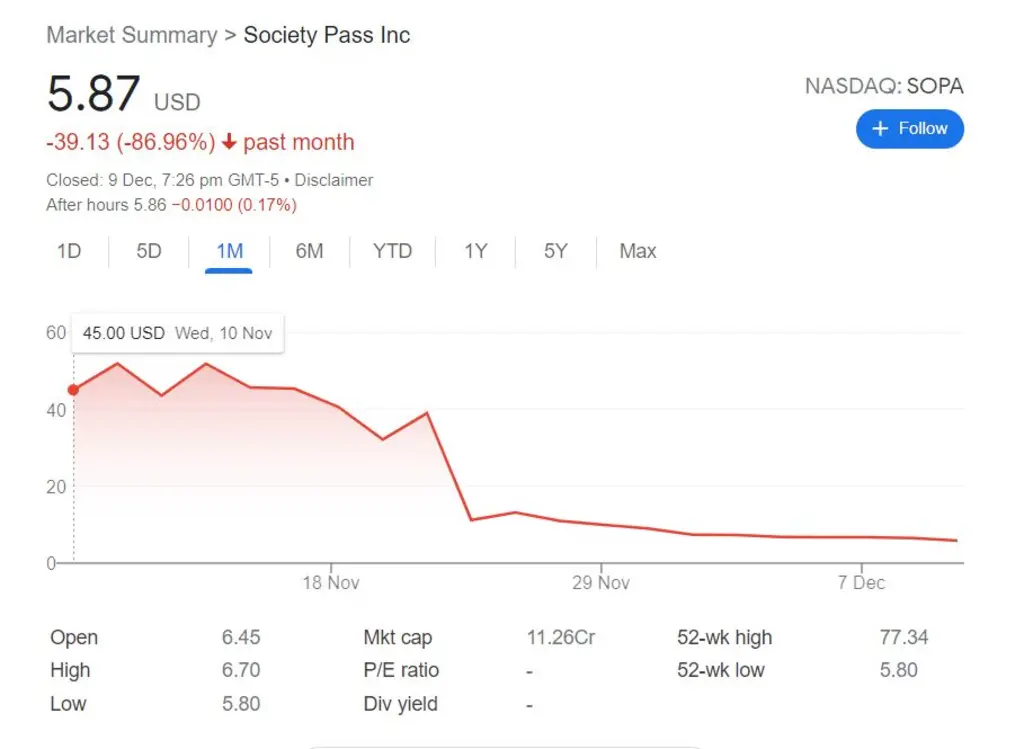Screen dimensions: 1024x749
Task: Select the 1M time range tab
Action: pos(229,251)
